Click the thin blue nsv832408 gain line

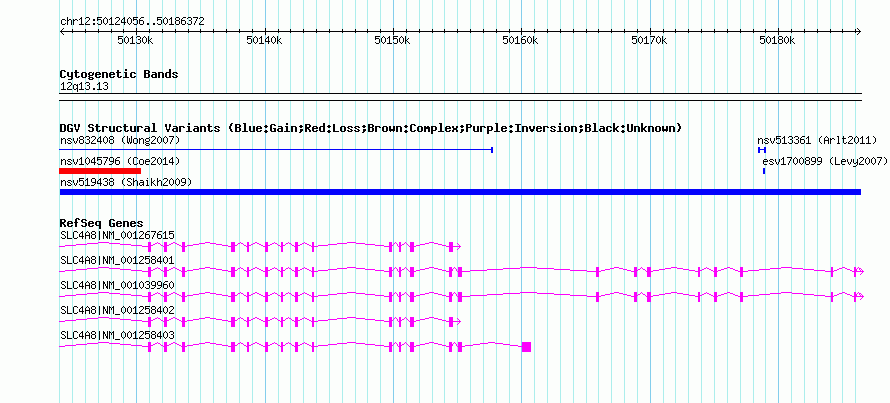276,150
